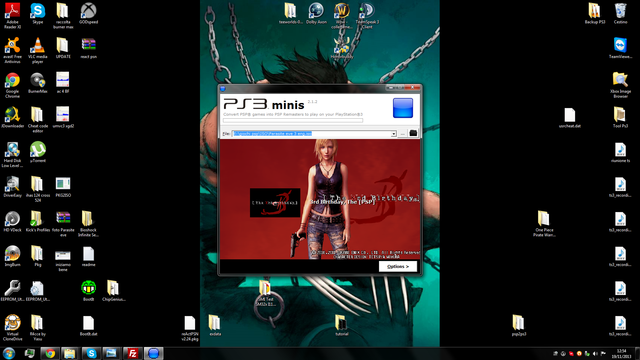Select the Bioshock Infinite folder
This screenshot has height=360, width=640.
tap(88, 224)
